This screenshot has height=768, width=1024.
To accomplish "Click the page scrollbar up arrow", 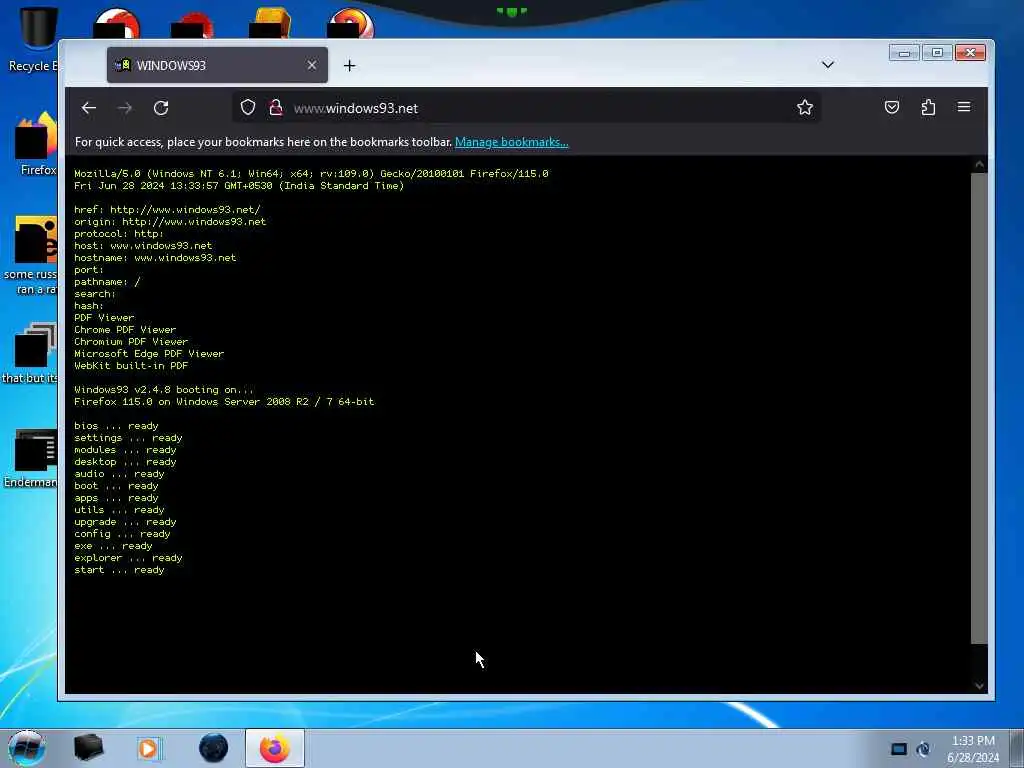I will point(979,165).
